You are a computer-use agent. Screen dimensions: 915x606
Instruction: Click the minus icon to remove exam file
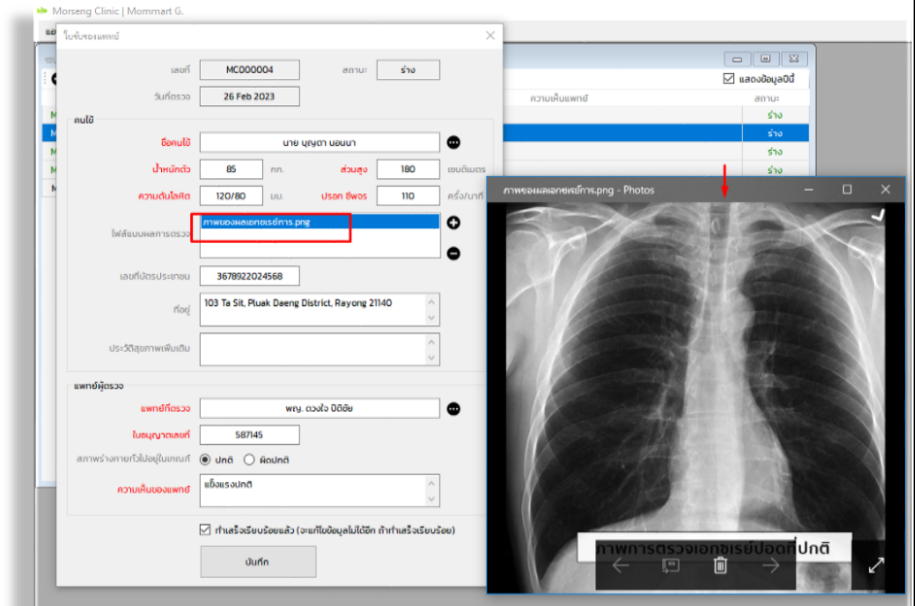(x=453, y=253)
